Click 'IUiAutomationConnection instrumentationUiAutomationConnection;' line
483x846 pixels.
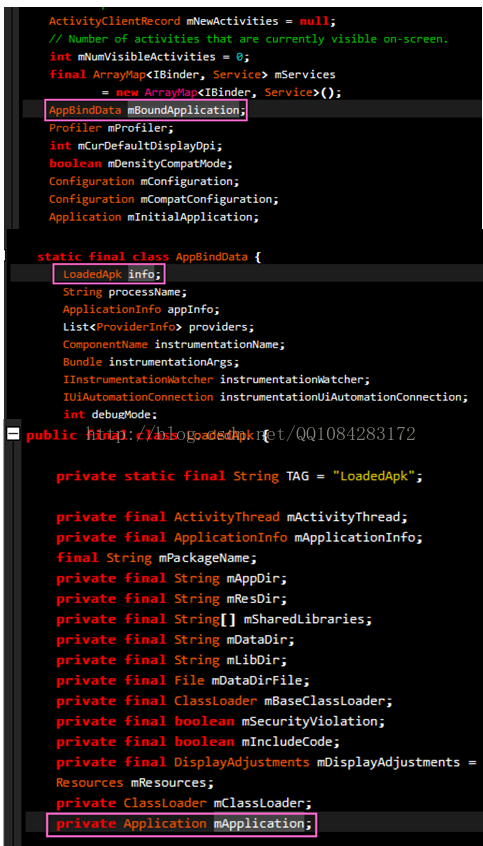(265, 397)
